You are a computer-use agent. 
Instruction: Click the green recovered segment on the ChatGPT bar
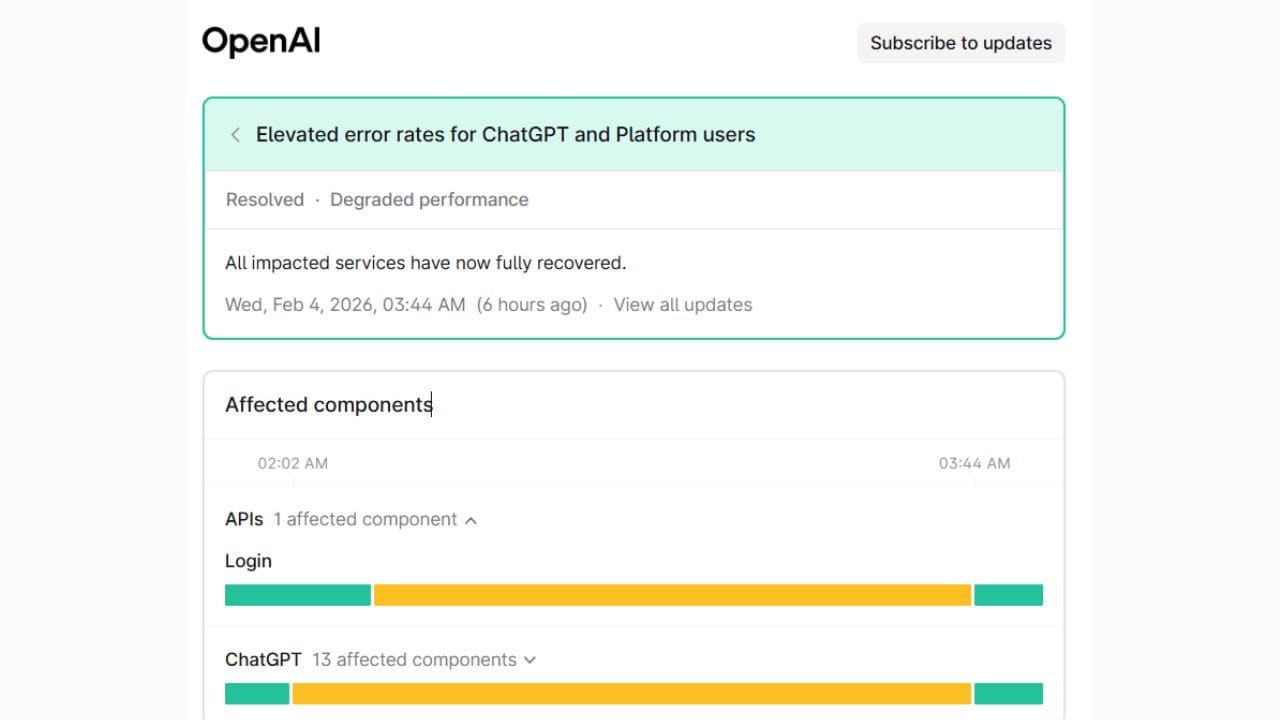(1009, 693)
